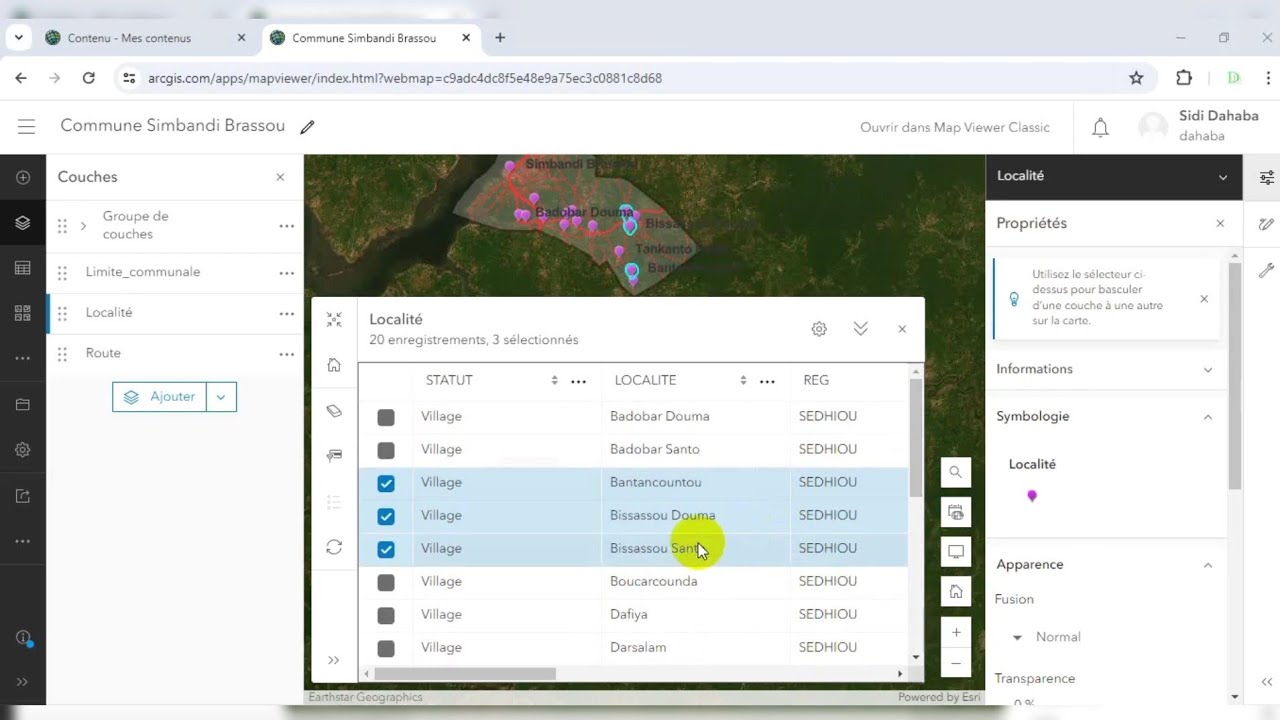Open options menu for Route layer
1280x720 pixels.
coord(287,354)
